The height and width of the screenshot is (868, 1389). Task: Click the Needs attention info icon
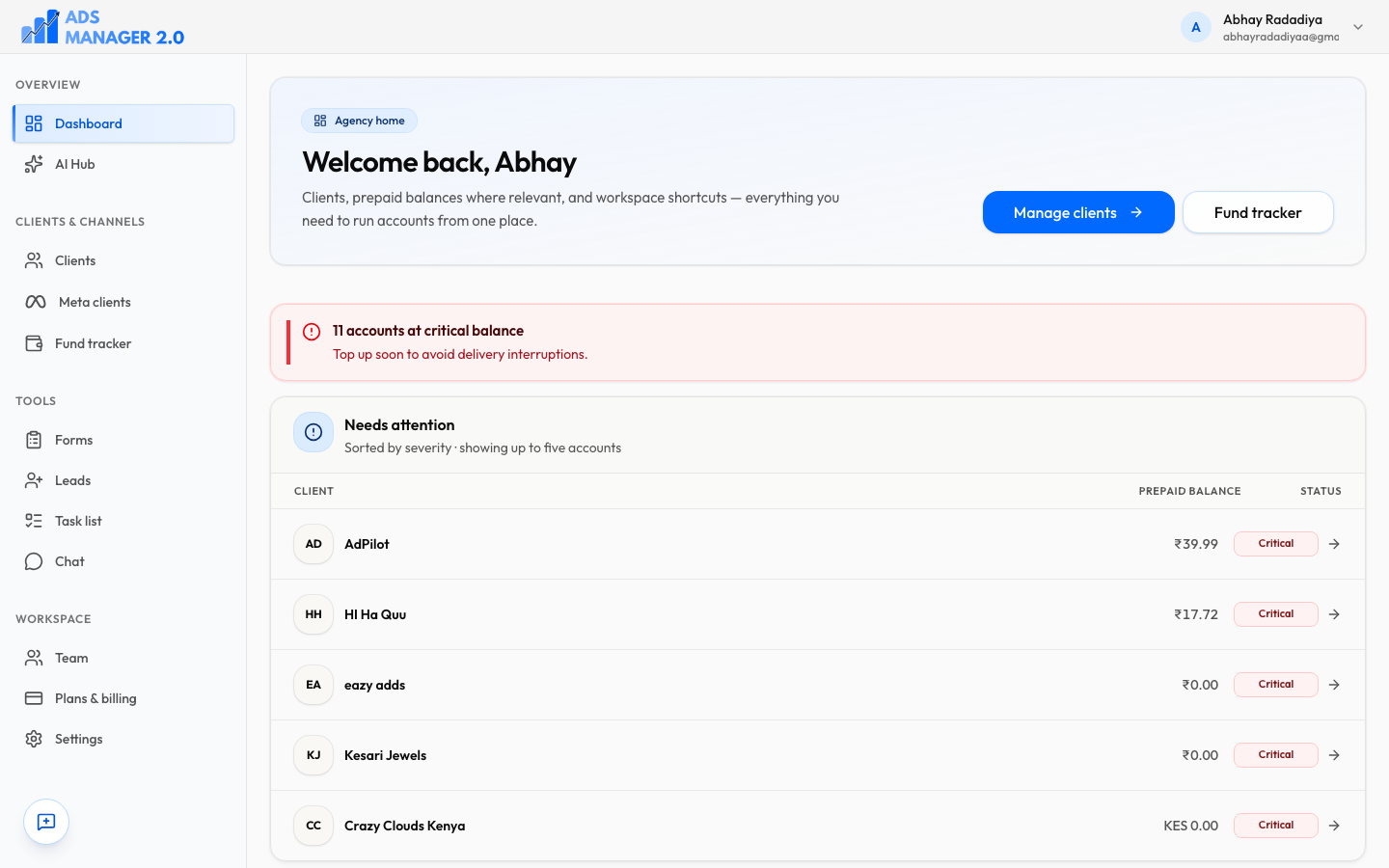coord(313,432)
